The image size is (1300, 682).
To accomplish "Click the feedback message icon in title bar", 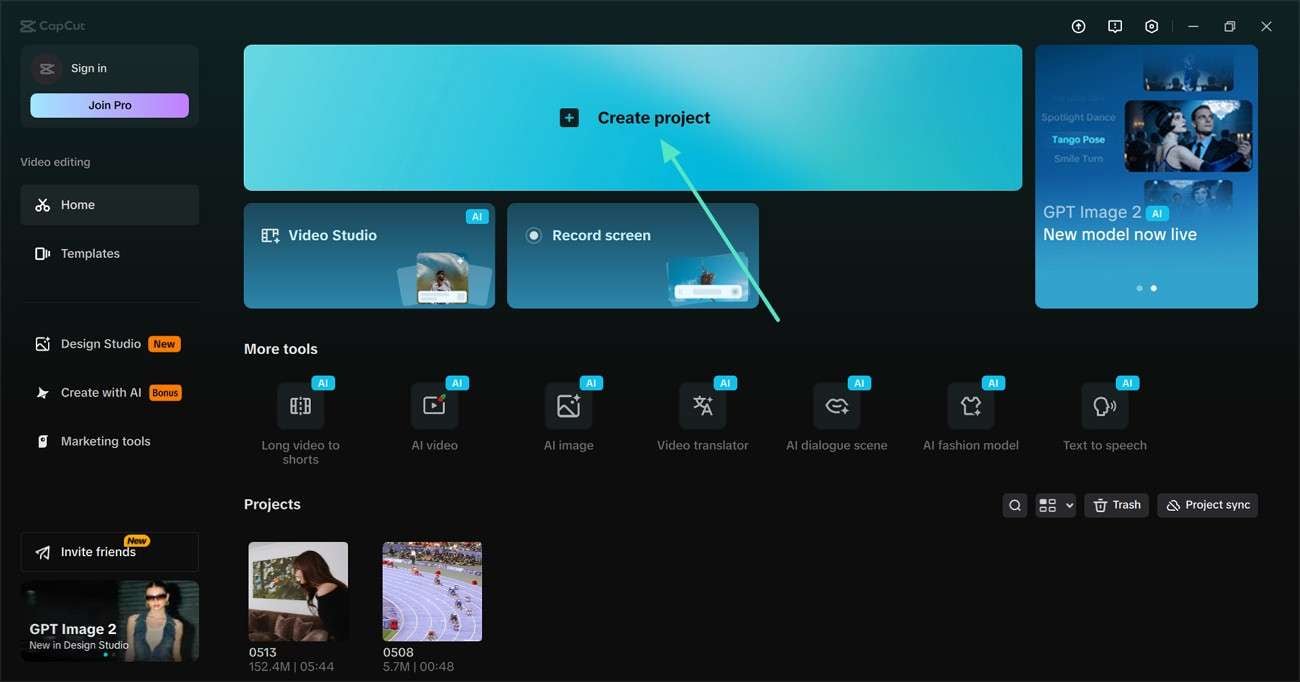I will pyautogui.click(x=1115, y=27).
